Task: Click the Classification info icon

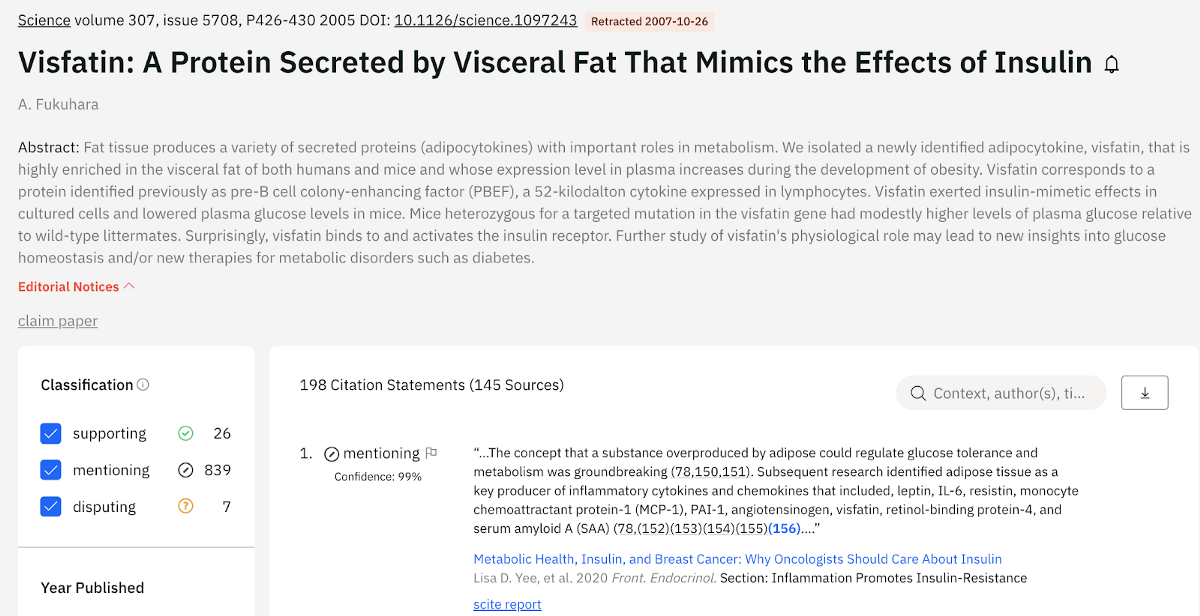Action: click(x=143, y=385)
